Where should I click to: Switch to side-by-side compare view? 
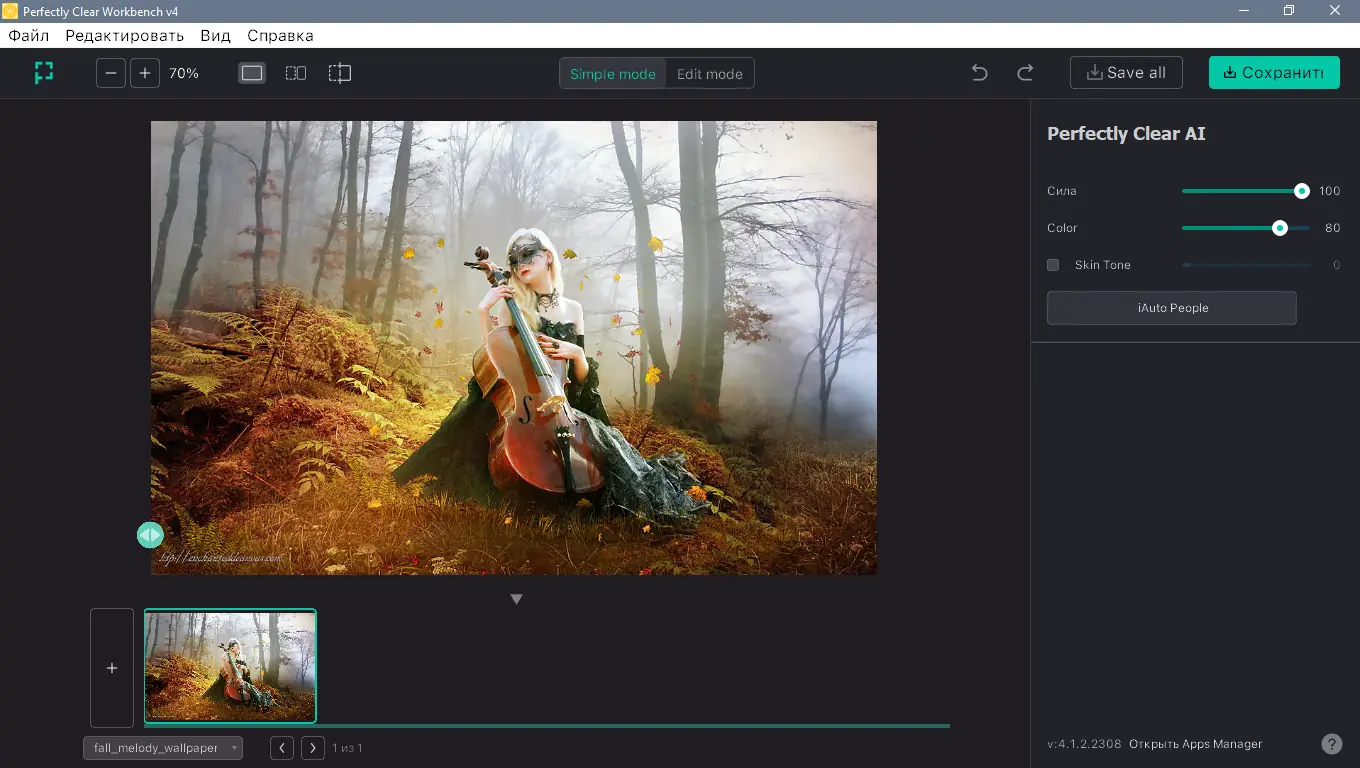(296, 73)
